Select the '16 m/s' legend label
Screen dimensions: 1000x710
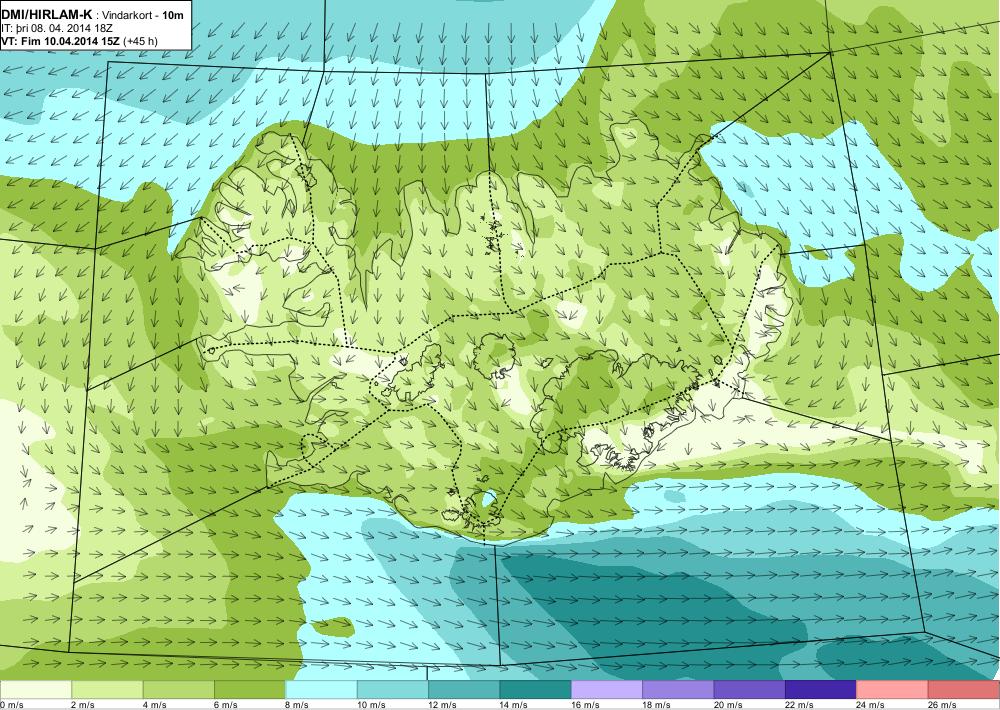pyautogui.click(x=585, y=705)
